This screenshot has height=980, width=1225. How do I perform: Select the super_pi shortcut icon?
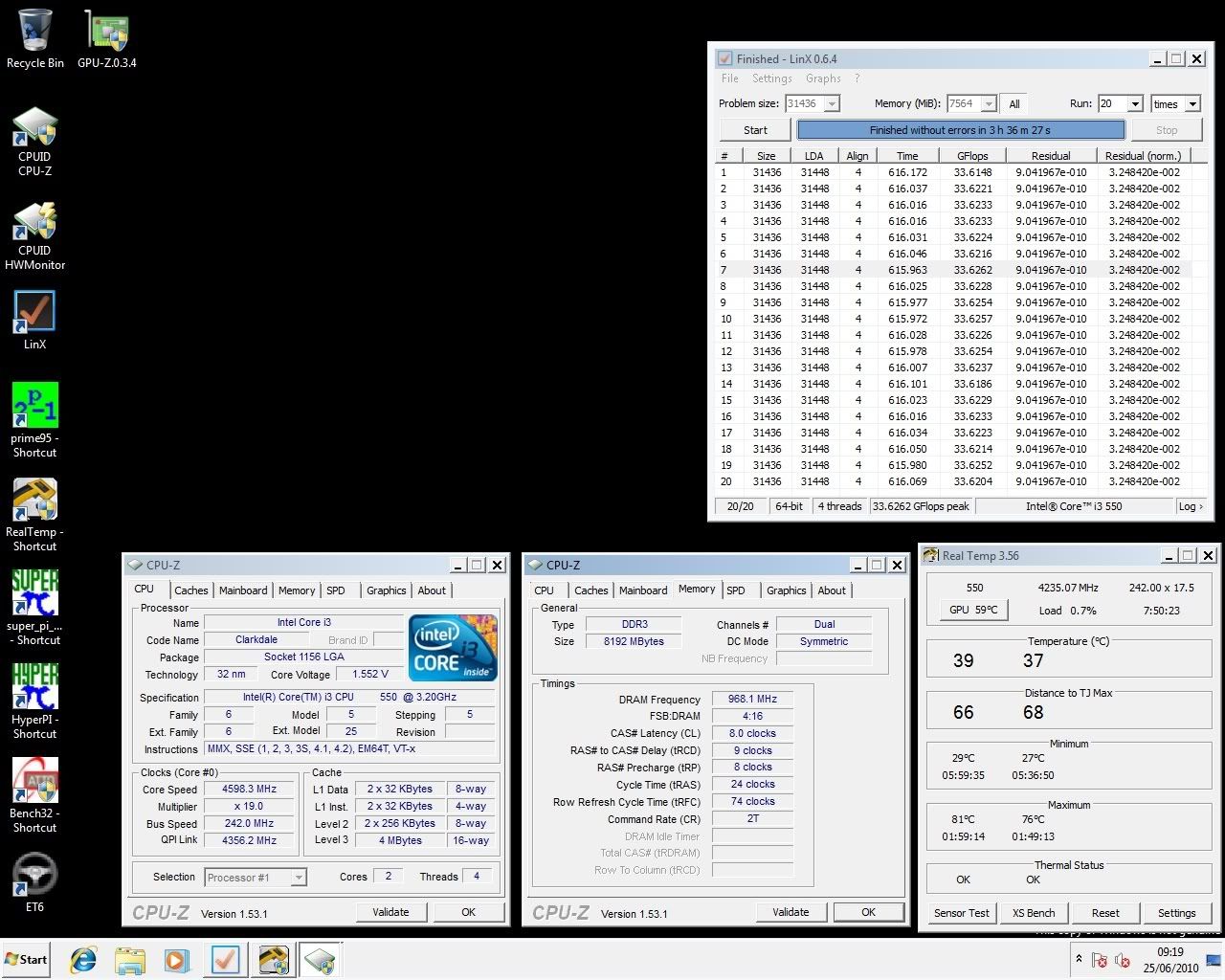(35, 608)
